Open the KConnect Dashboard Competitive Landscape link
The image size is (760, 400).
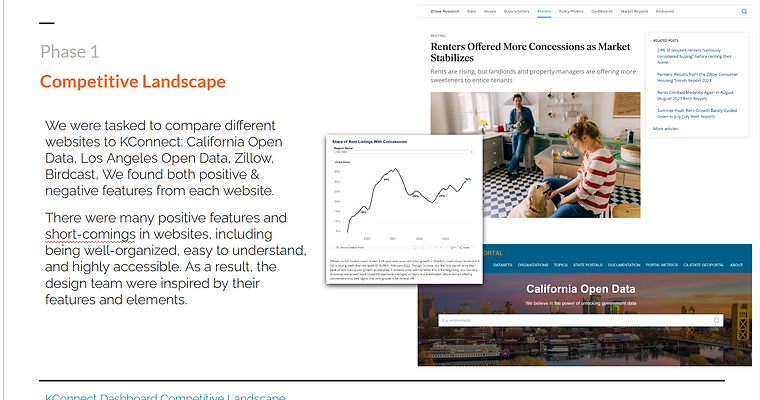165,397
